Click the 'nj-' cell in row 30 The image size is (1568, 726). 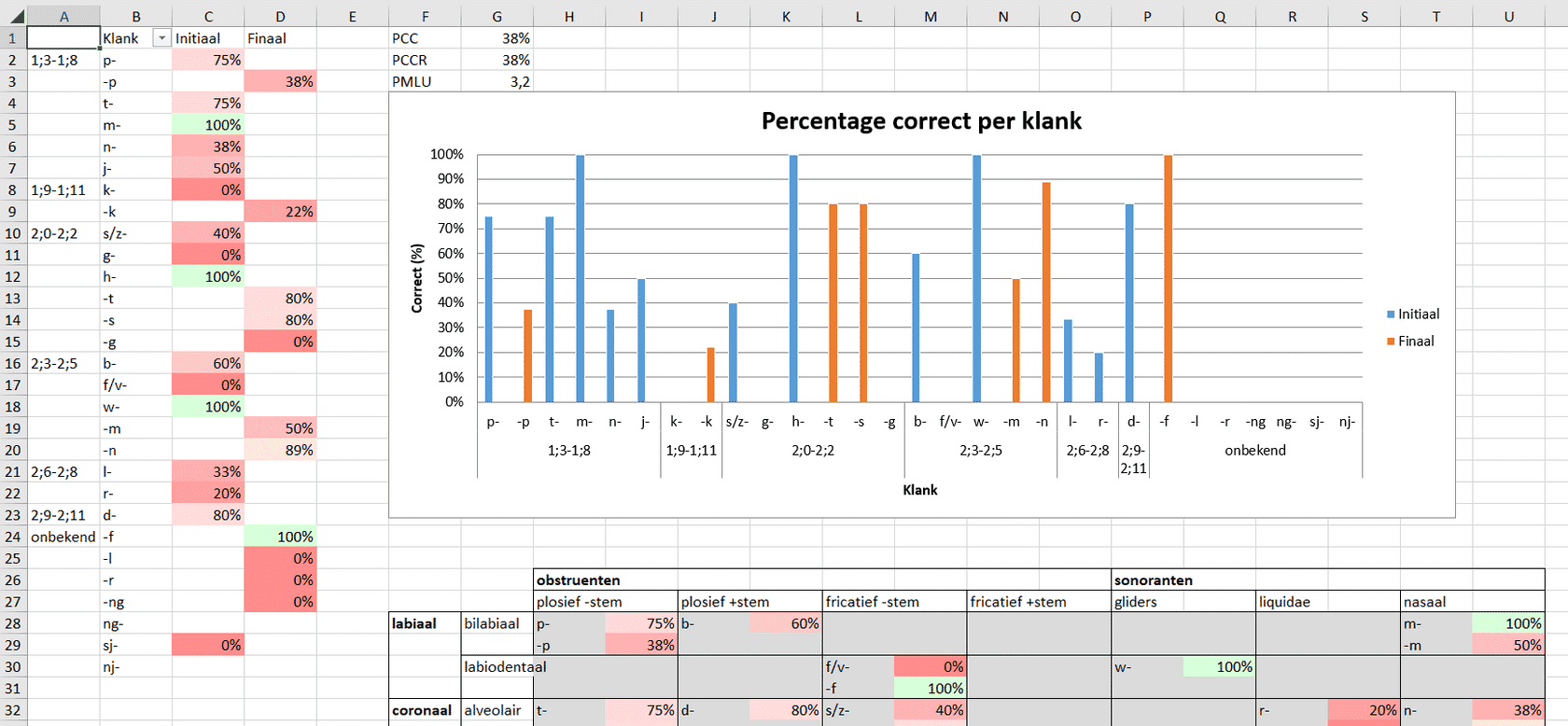pyautogui.click(x=136, y=666)
